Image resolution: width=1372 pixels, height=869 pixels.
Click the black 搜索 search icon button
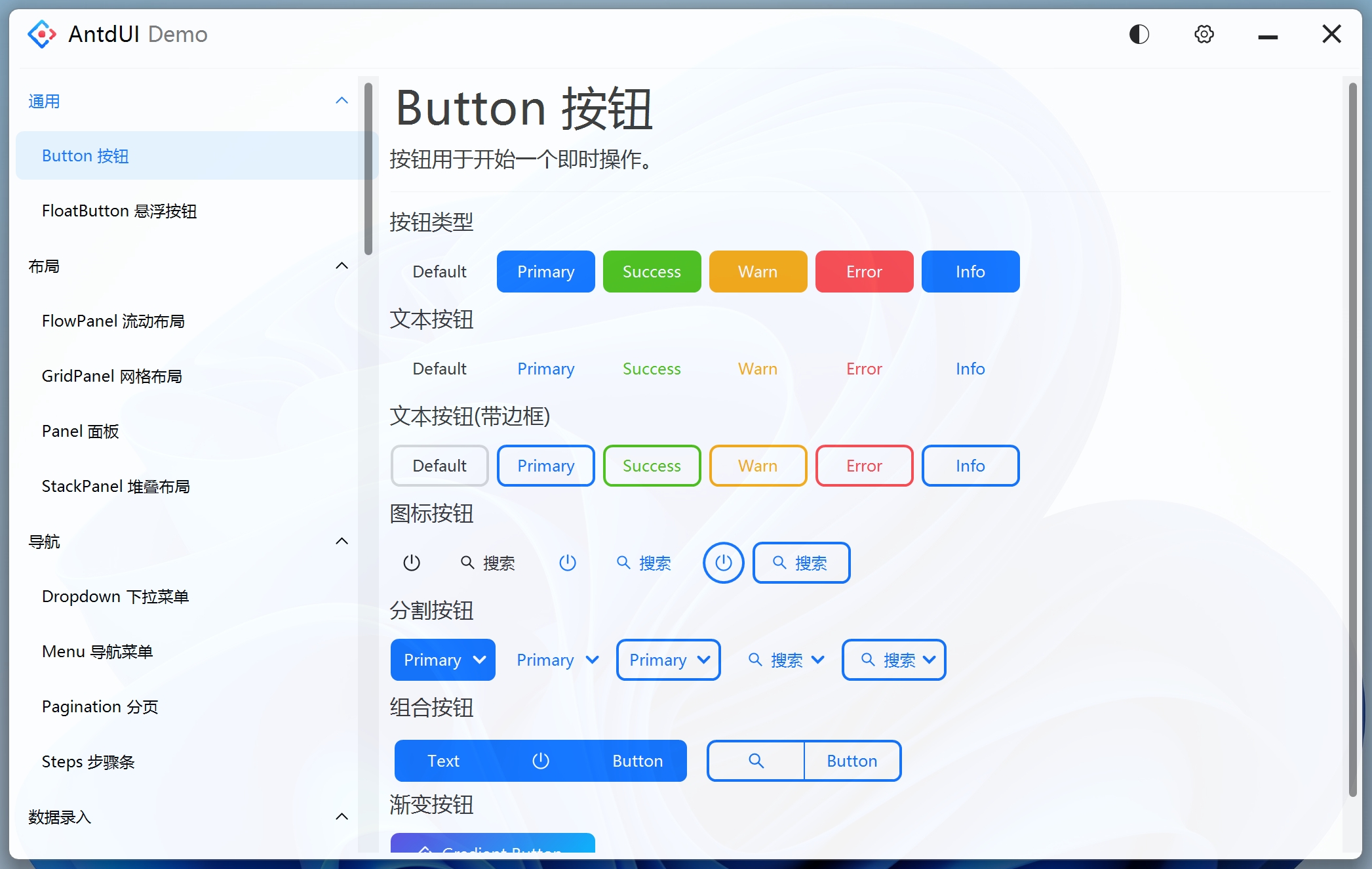pyautogui.click(x=488, y=563)
